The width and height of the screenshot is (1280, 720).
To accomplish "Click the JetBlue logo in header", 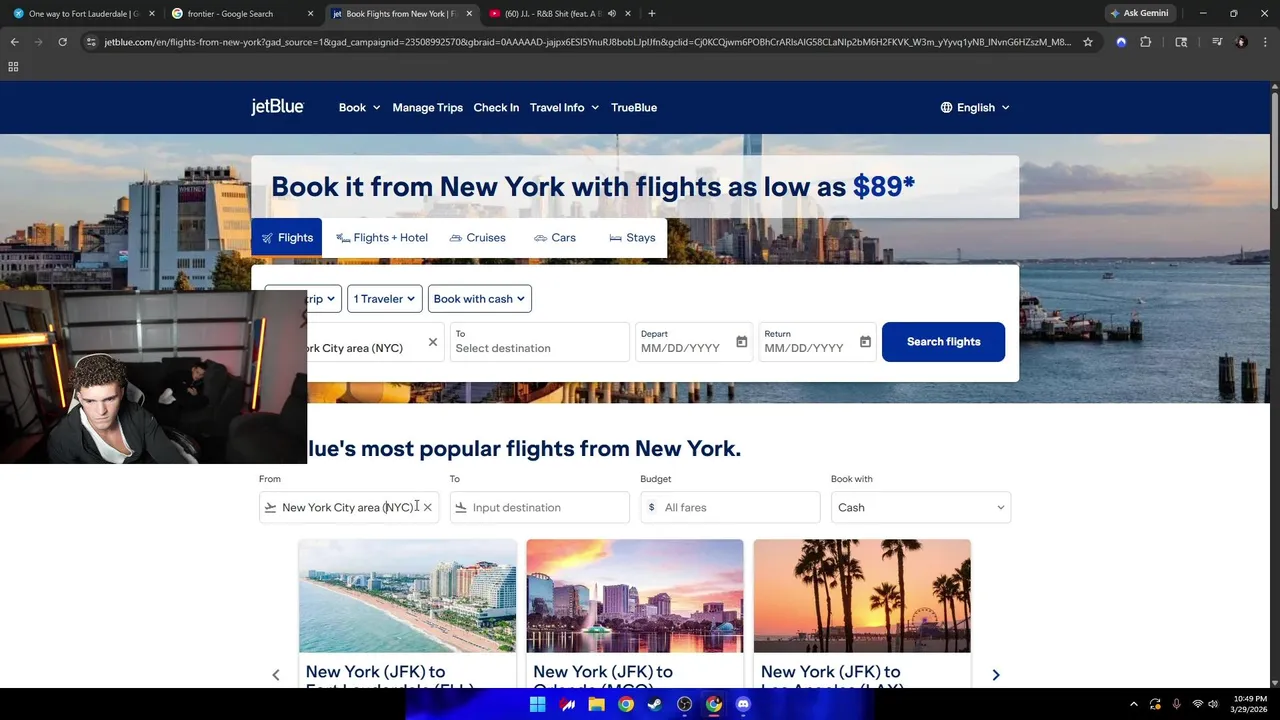I will click(x=277, y=107).
